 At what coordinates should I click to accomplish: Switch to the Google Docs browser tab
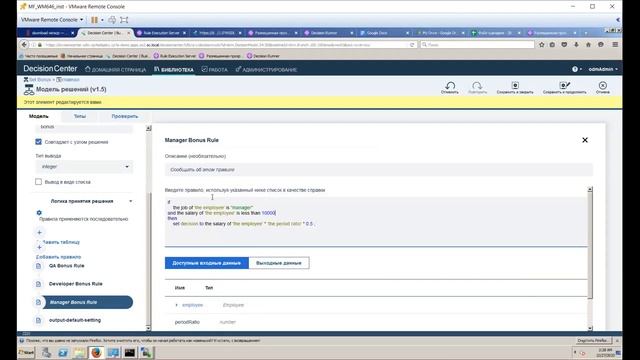(384, 33)
